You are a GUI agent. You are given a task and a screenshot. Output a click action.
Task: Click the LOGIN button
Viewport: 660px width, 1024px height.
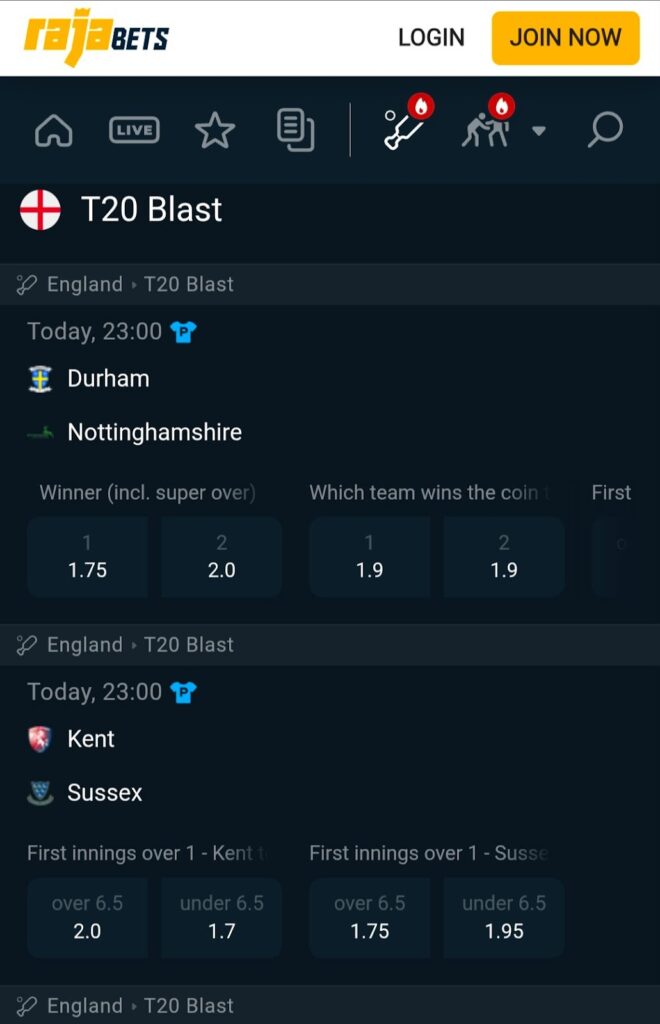point(430,37)
